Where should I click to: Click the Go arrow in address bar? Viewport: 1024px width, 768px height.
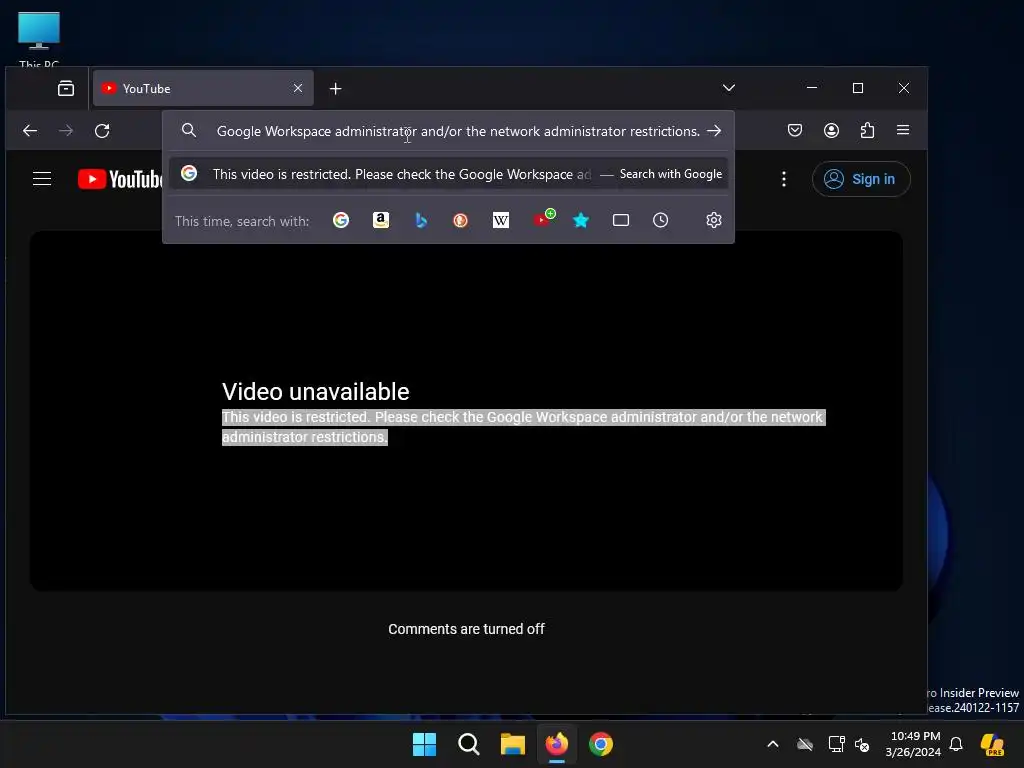click(x=714, y=131)
